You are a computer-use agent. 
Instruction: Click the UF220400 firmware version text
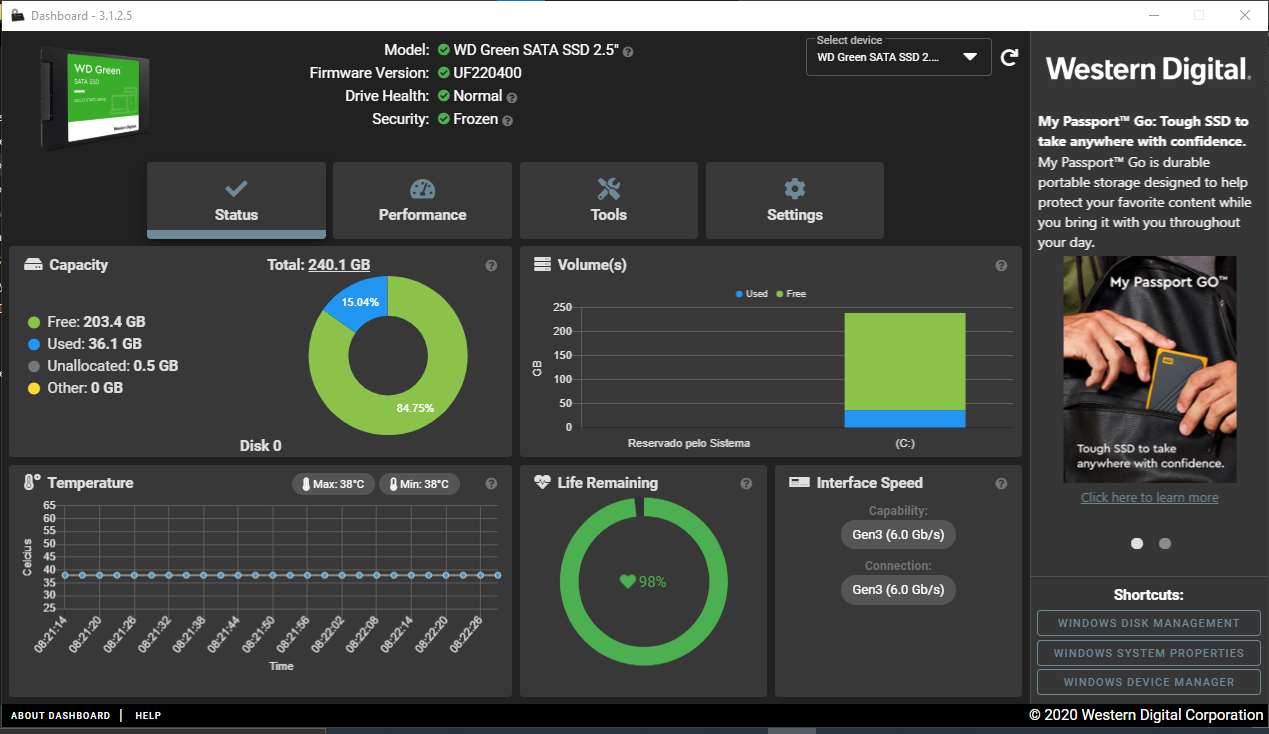pyautogui.click(x=487, y=73)
